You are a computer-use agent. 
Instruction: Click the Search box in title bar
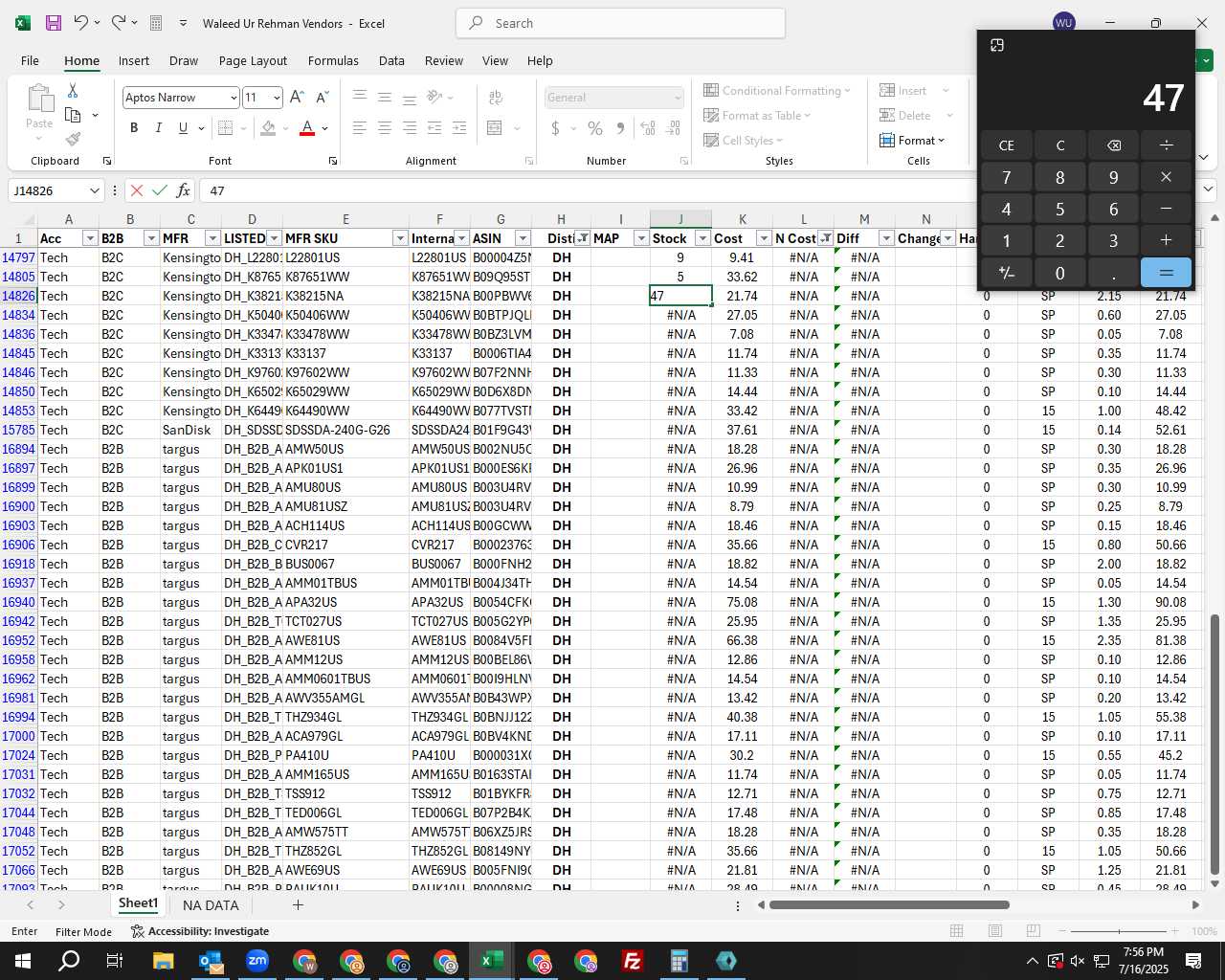click(620, 23)
